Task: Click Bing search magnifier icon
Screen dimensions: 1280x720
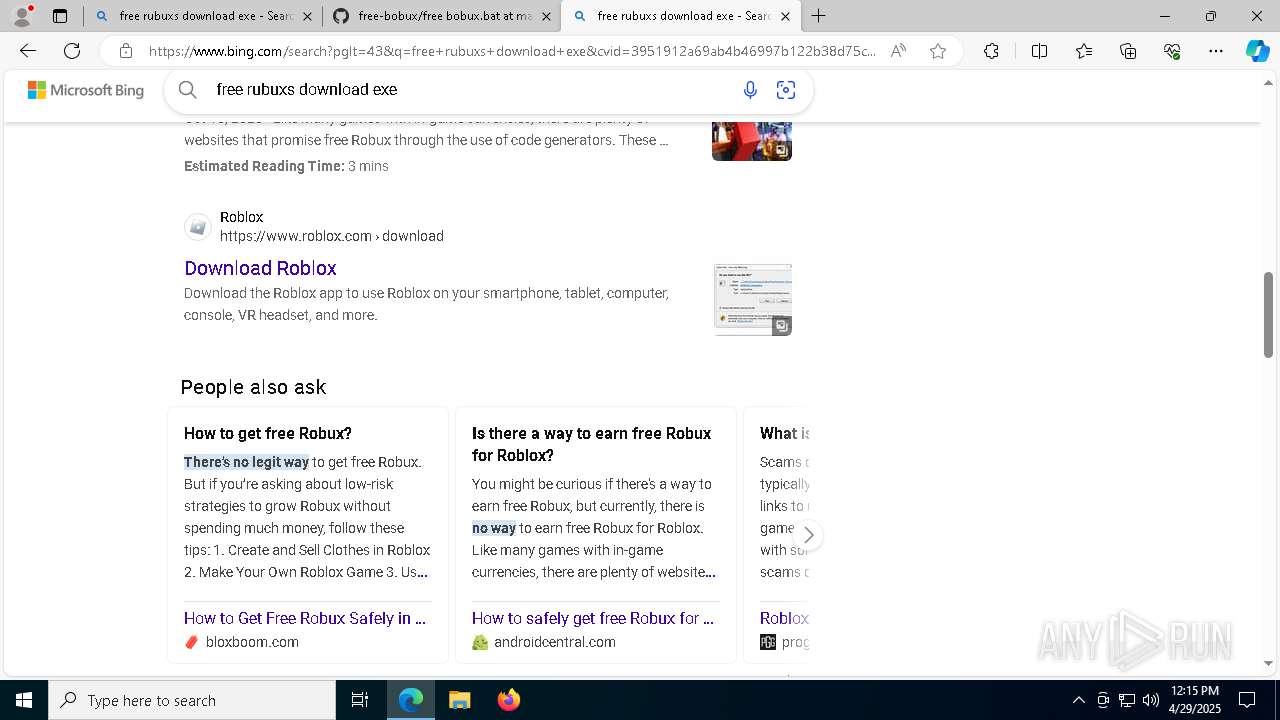Action: tap(188, 90)
